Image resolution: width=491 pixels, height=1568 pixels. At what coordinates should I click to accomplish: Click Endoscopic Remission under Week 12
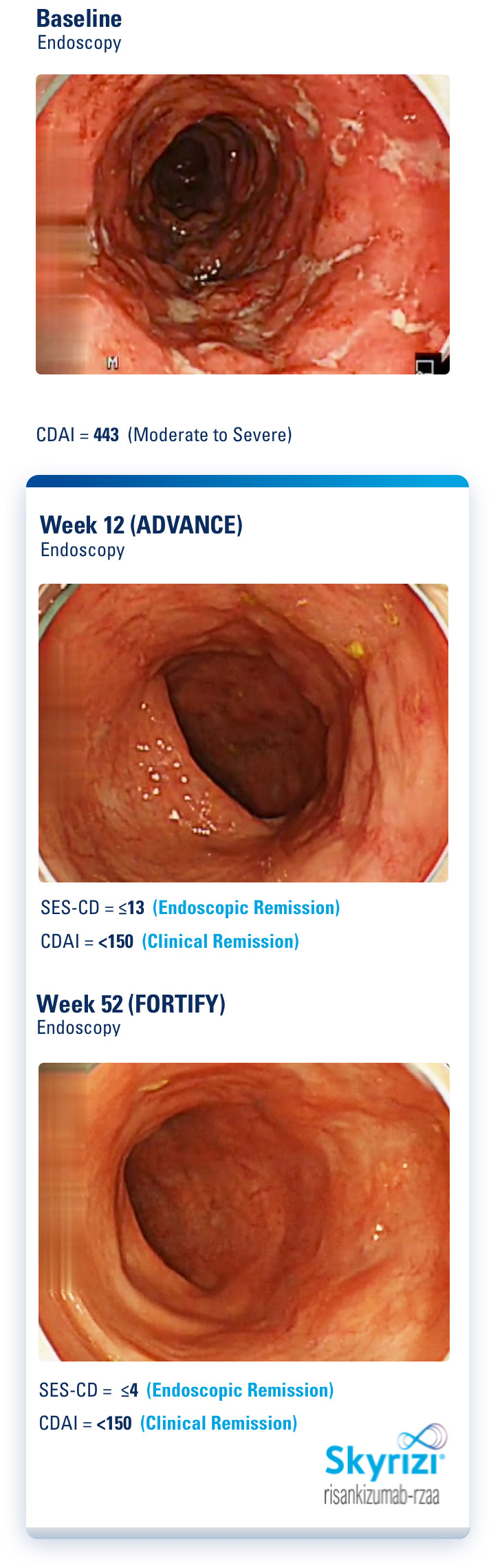(246, 908)
